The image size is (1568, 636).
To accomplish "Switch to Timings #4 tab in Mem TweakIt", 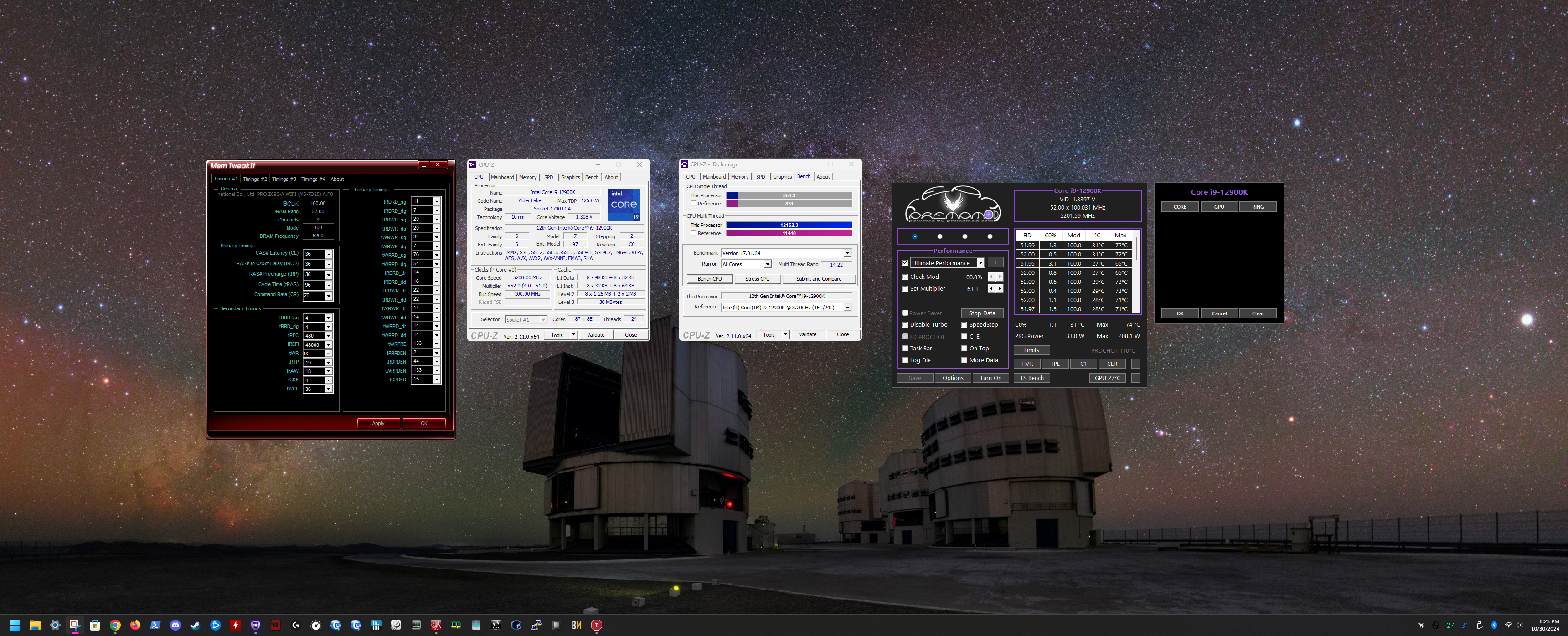I will (x=313, y=179).
